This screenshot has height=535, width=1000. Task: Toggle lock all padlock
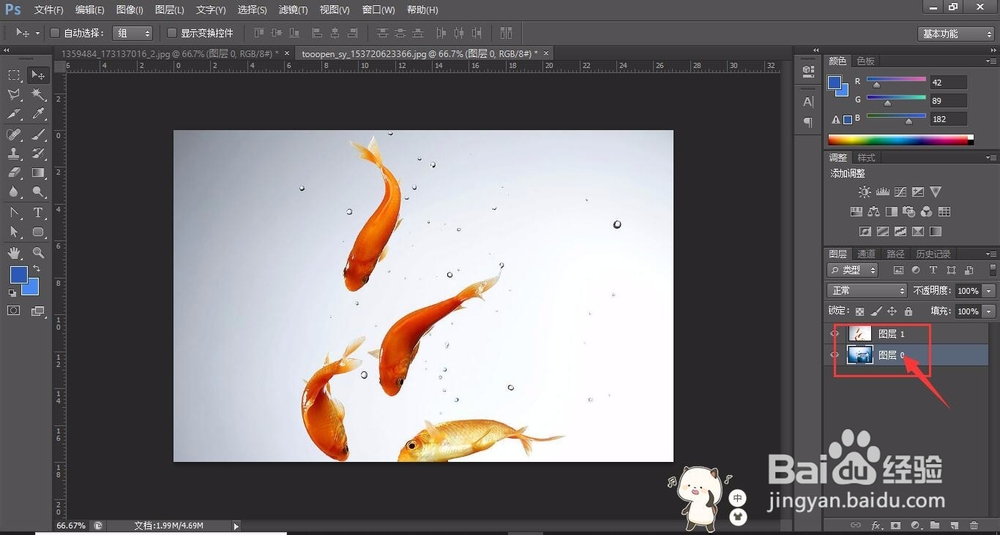tap(908, 311)
